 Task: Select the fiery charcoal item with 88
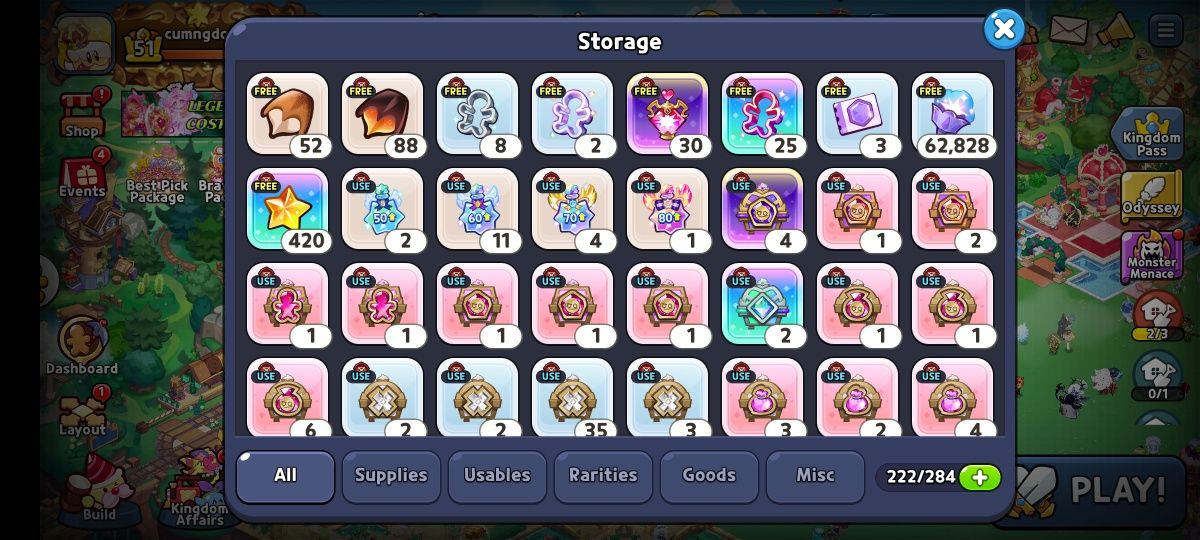382,114
